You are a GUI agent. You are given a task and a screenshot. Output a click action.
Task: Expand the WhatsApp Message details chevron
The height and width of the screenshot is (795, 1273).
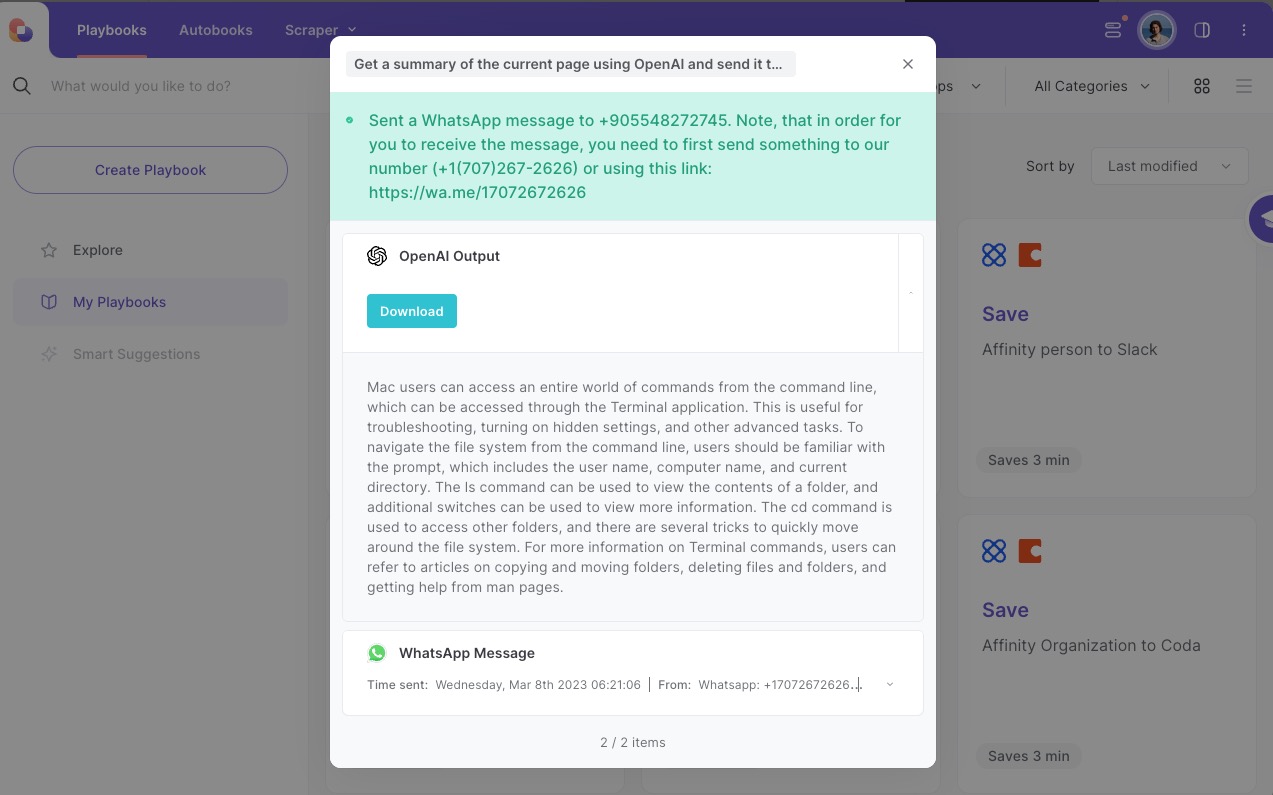point(889,684)
